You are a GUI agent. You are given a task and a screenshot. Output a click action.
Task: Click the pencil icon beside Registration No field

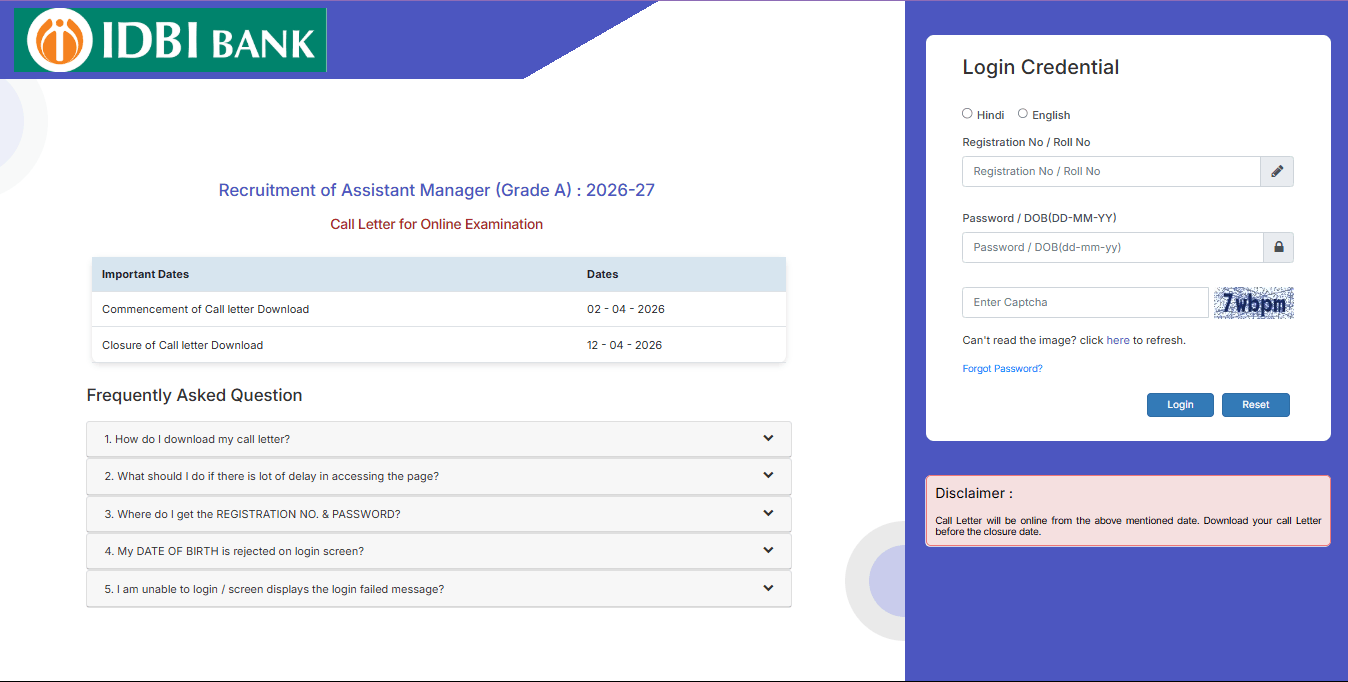[1277, 171]
